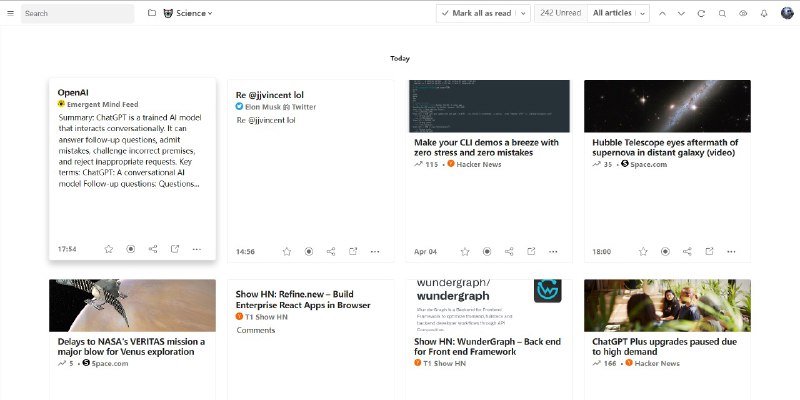Open more options on CLI demos card

pos(553,252)
